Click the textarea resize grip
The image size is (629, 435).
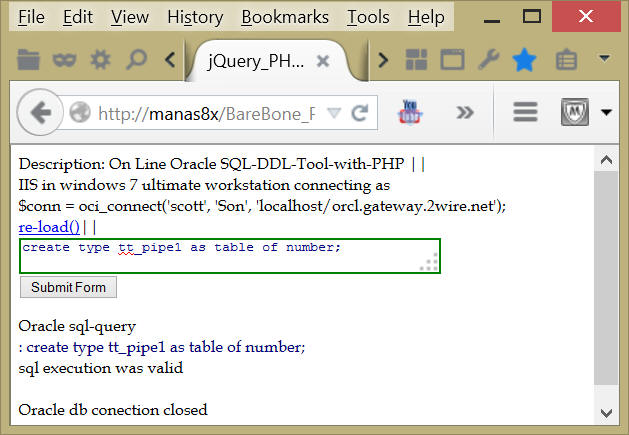[x=429, y=262]
